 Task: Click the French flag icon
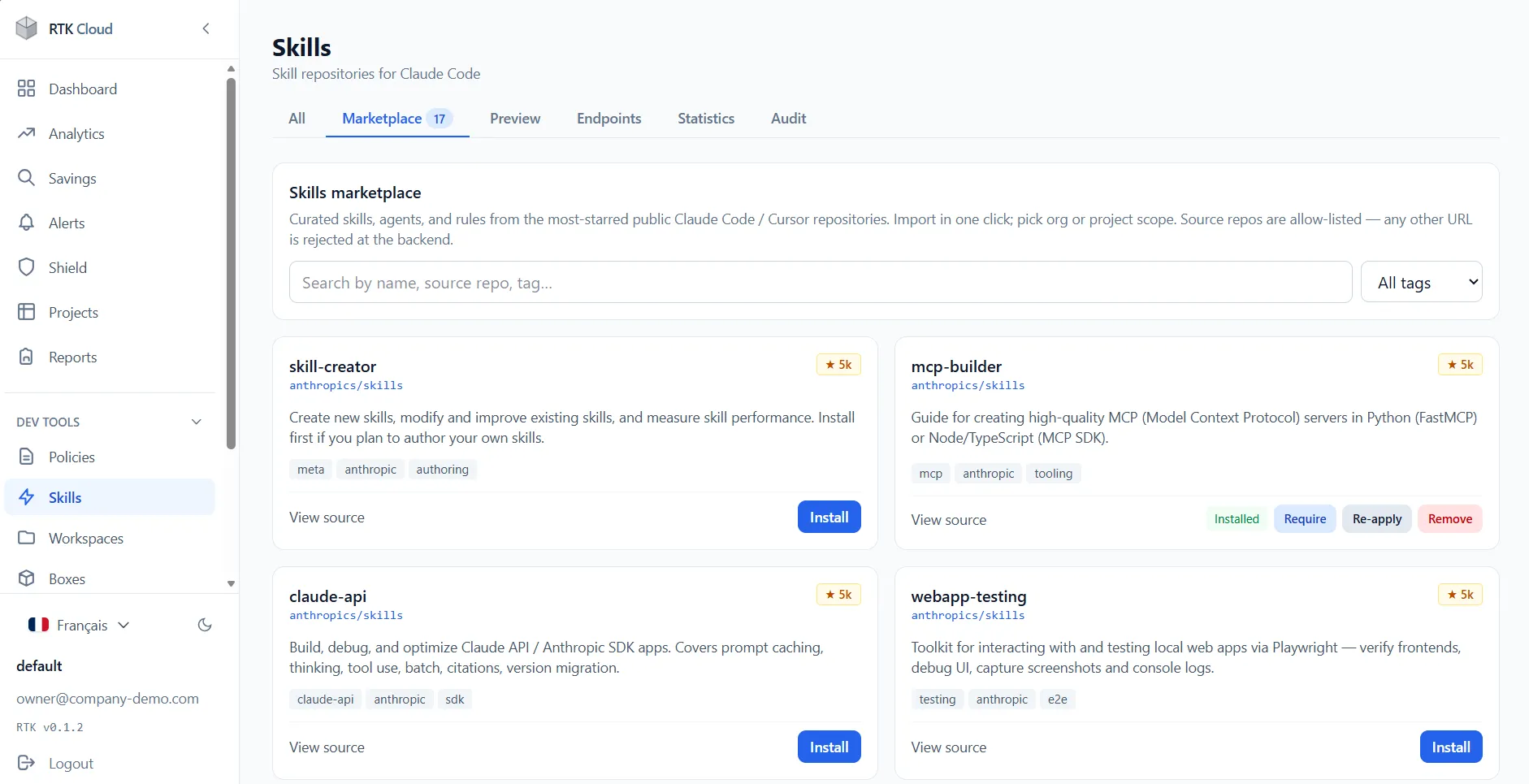(38, 625)
